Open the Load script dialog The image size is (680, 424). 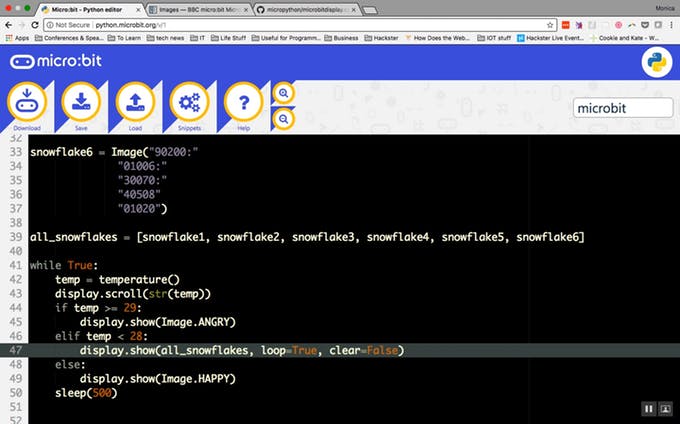[x=135, y=102]
